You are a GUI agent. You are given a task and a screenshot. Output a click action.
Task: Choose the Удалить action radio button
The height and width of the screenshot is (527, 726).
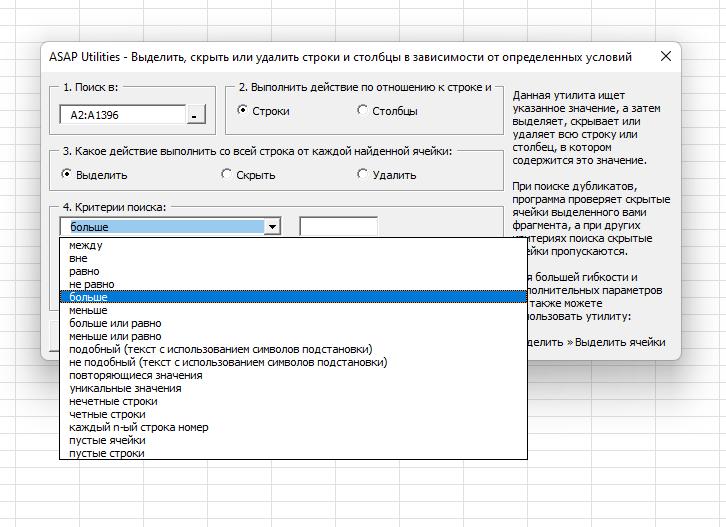tap(363, 174)
